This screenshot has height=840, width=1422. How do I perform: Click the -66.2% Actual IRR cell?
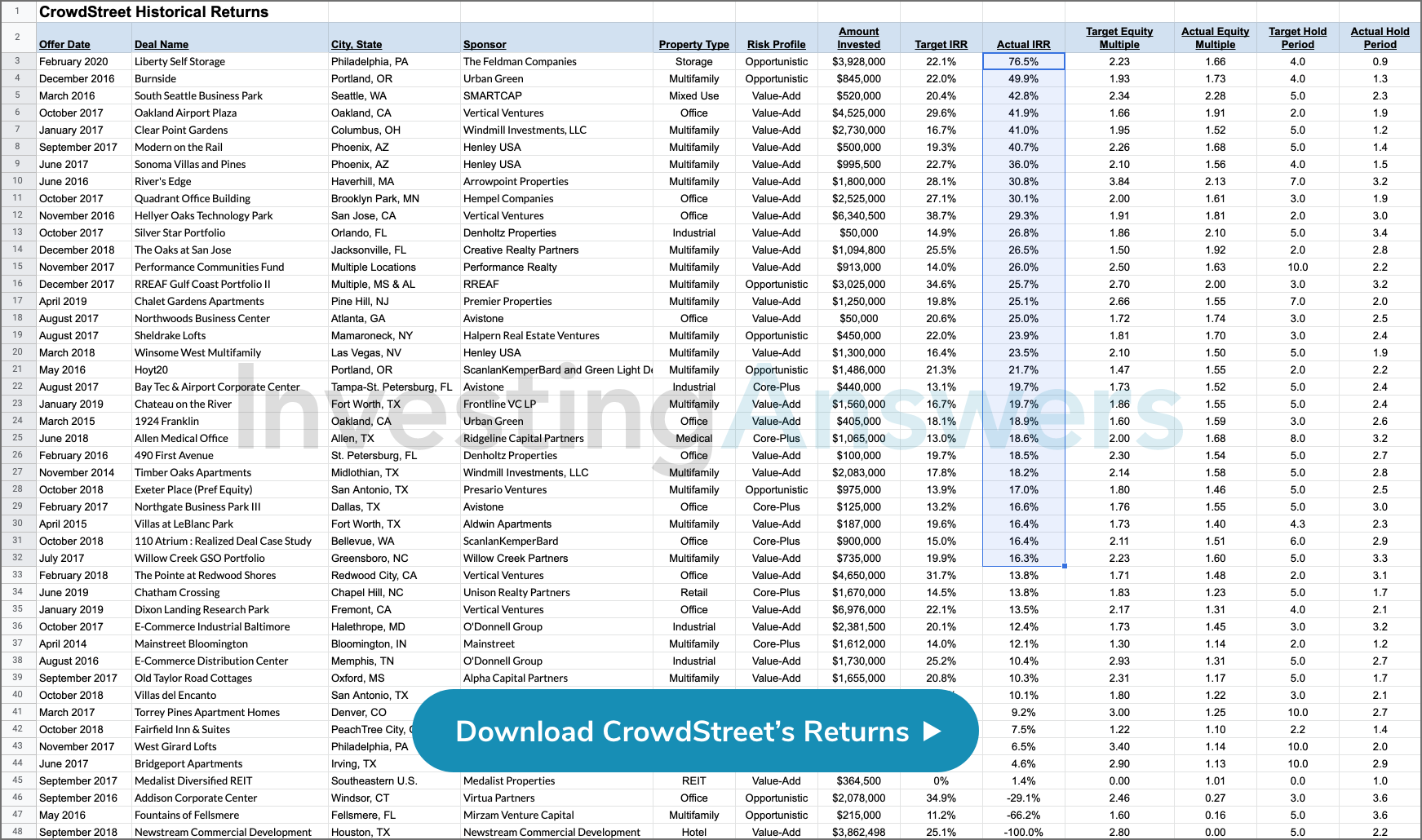pos(1024,815)
